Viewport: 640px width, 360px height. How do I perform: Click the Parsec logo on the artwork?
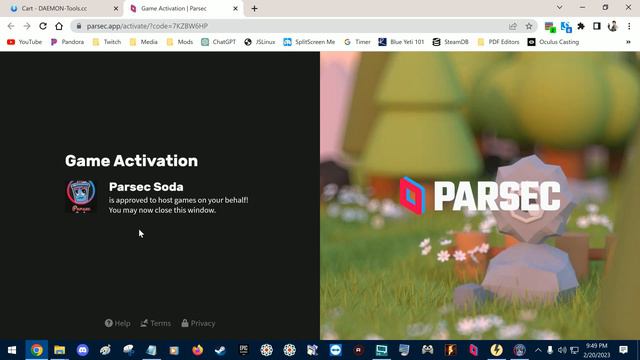[480, 196]
